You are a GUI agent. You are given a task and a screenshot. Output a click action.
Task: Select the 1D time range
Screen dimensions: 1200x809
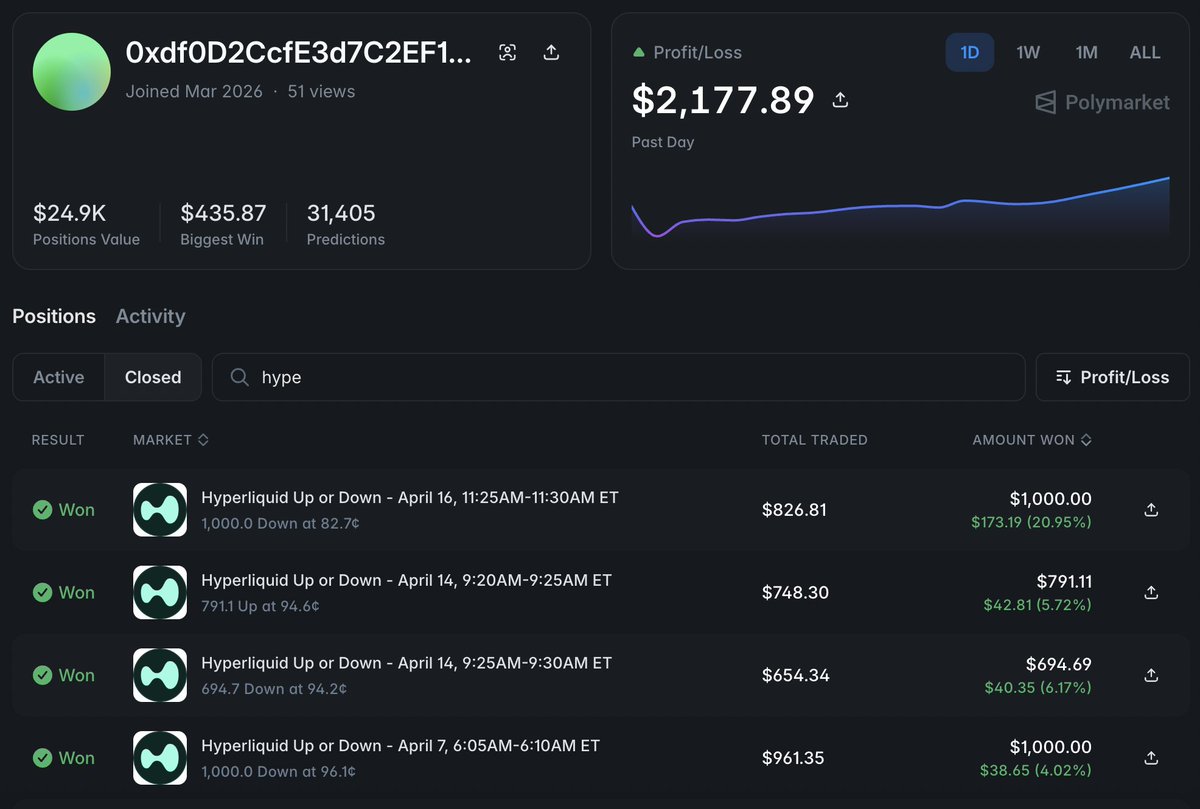[970, 52]
